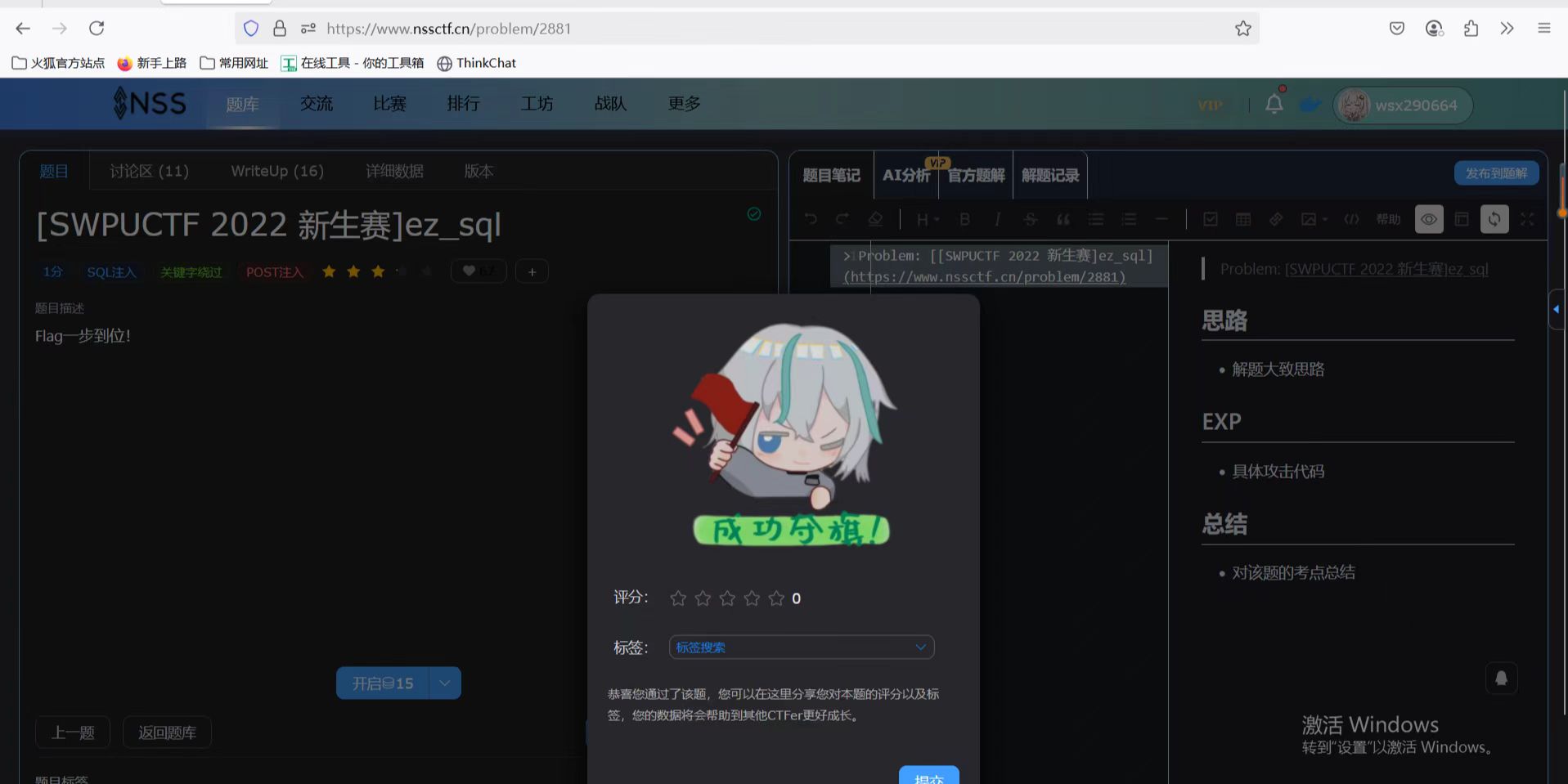Open the 工坊 nav menu
Image resolution: width=1568 pixels, height=784 pixels.
click(x=537, y=104)
